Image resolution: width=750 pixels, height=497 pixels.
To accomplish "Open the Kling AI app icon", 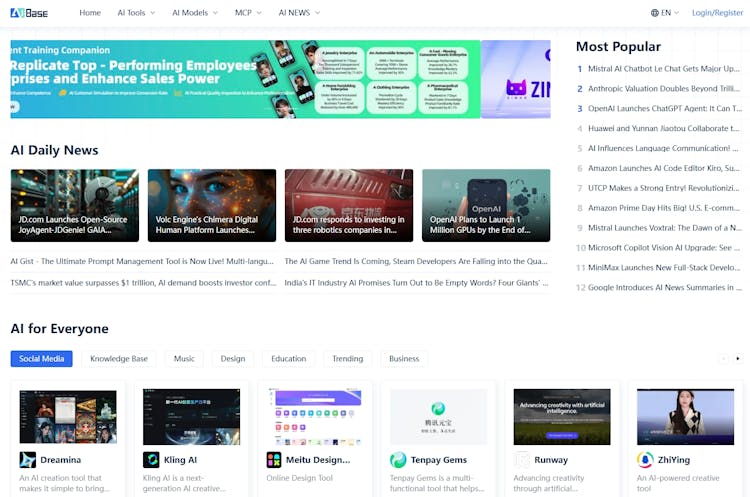I will click(151, 460).
